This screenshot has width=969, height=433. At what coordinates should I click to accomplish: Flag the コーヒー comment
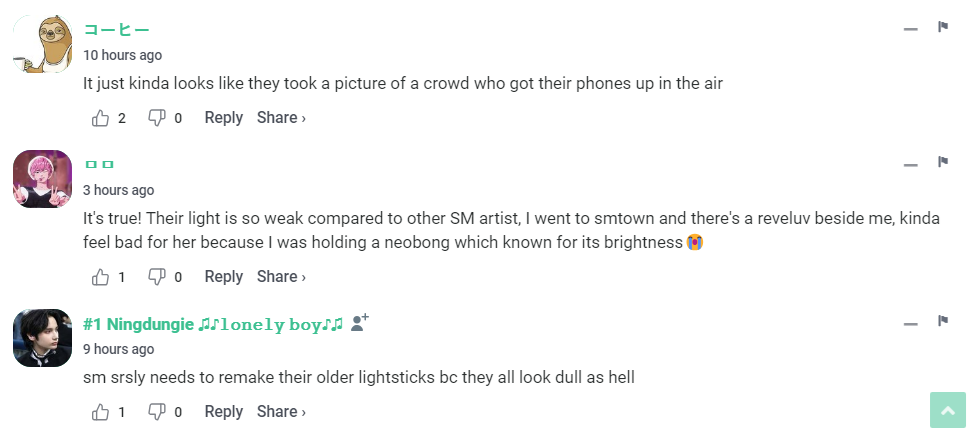pos(942,27)
